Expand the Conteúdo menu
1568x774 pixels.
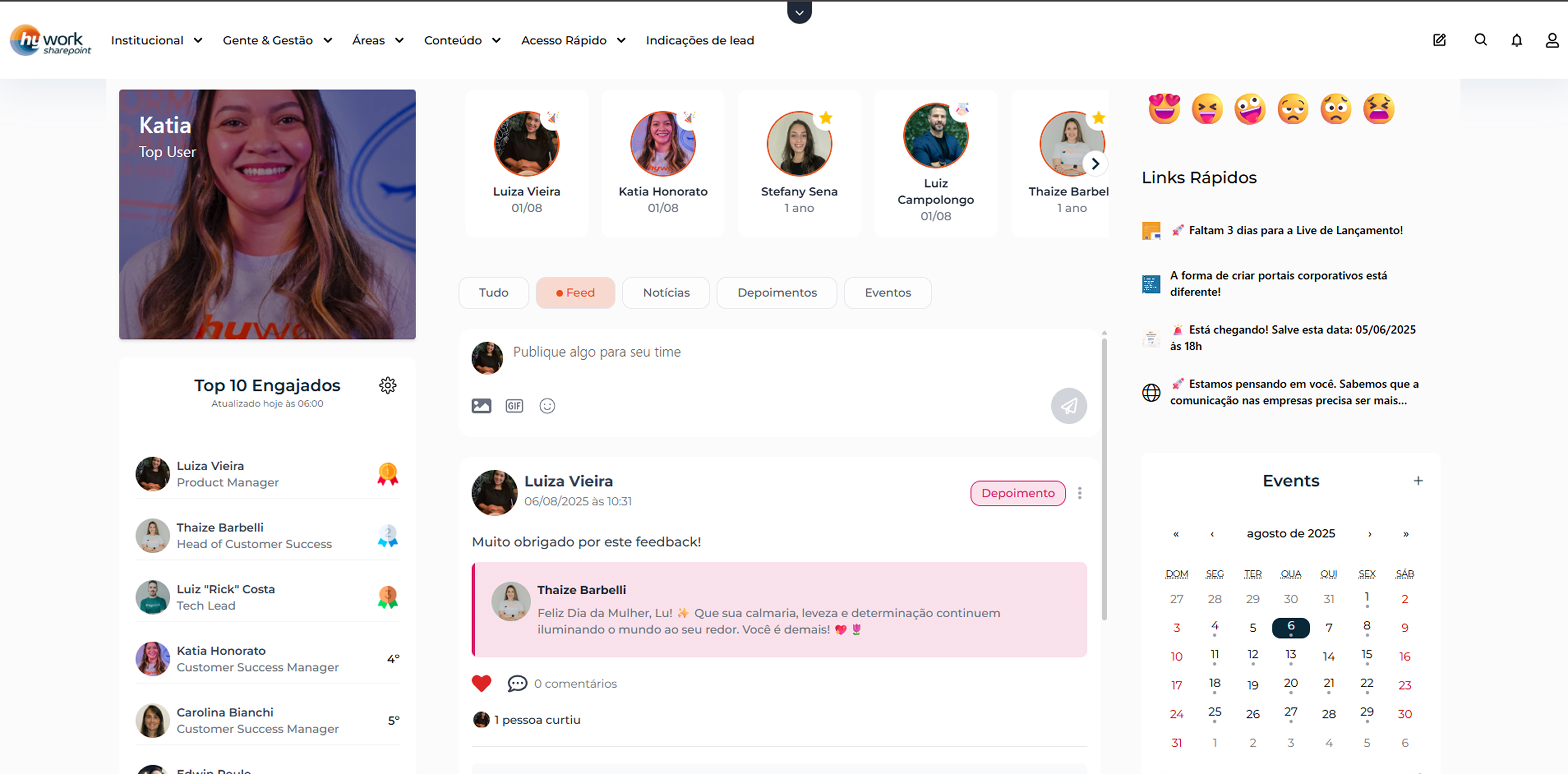pyautogui.click(x=463, y=40)
